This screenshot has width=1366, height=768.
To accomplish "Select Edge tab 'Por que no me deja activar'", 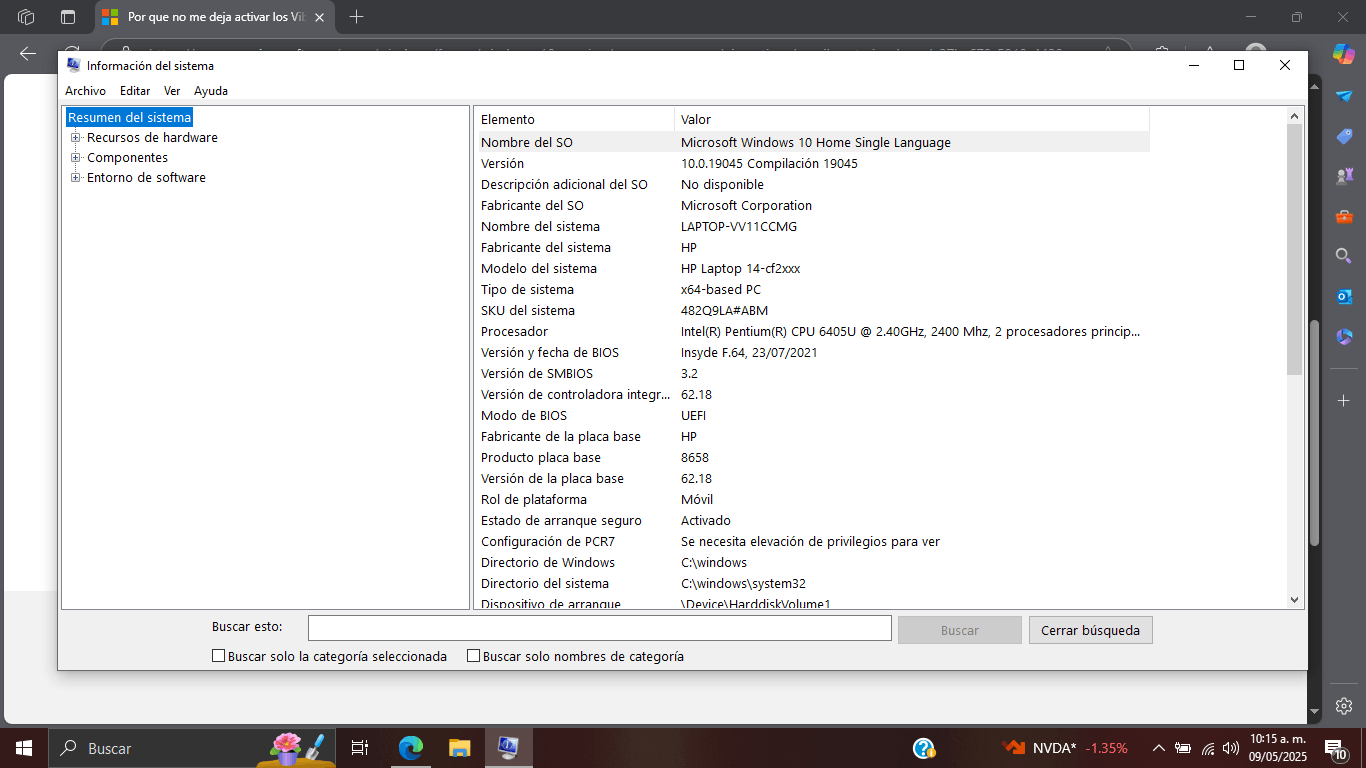I will (216, 17).
